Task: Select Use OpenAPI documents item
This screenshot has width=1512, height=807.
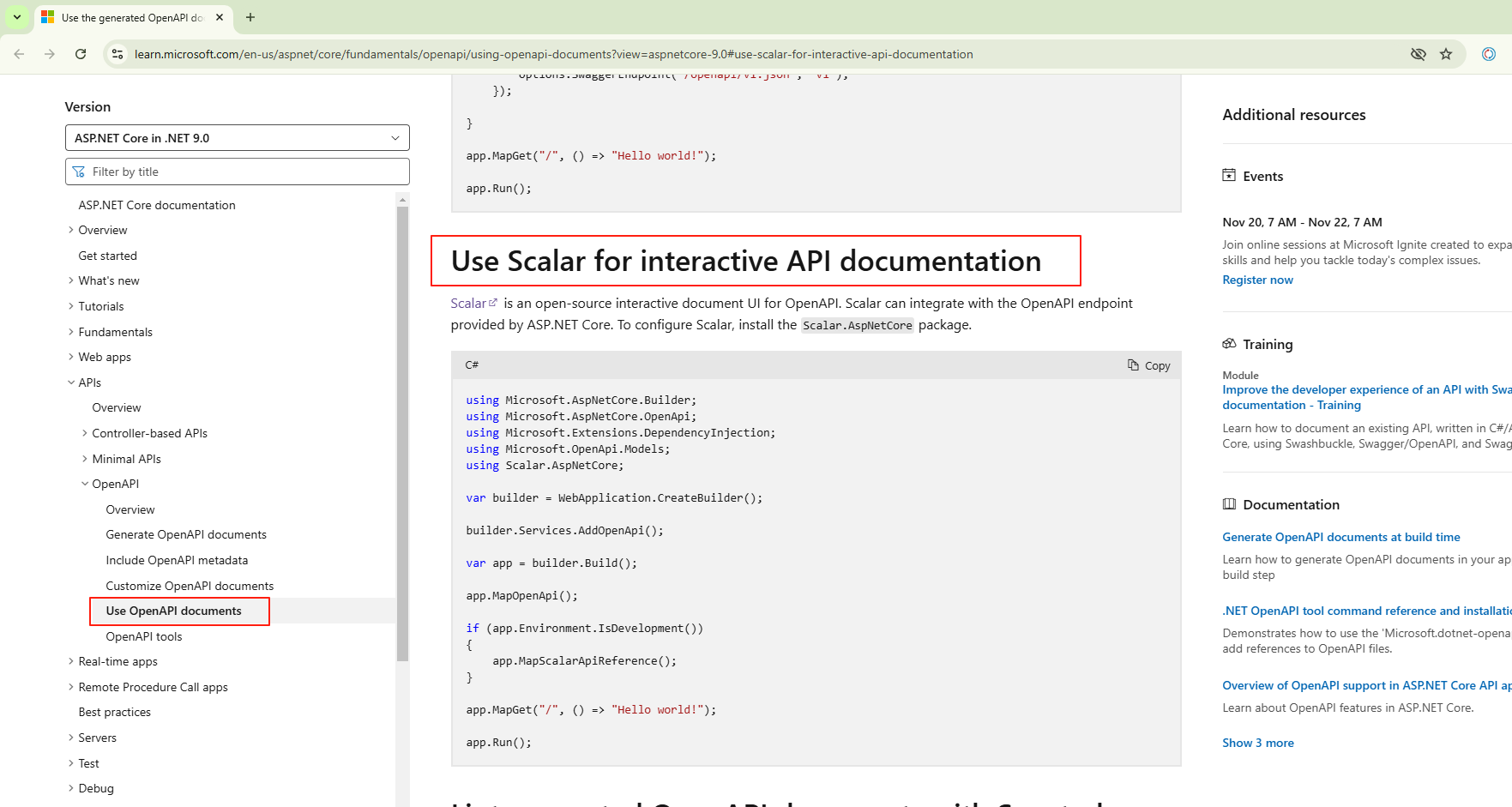Action: click(174, 611)
